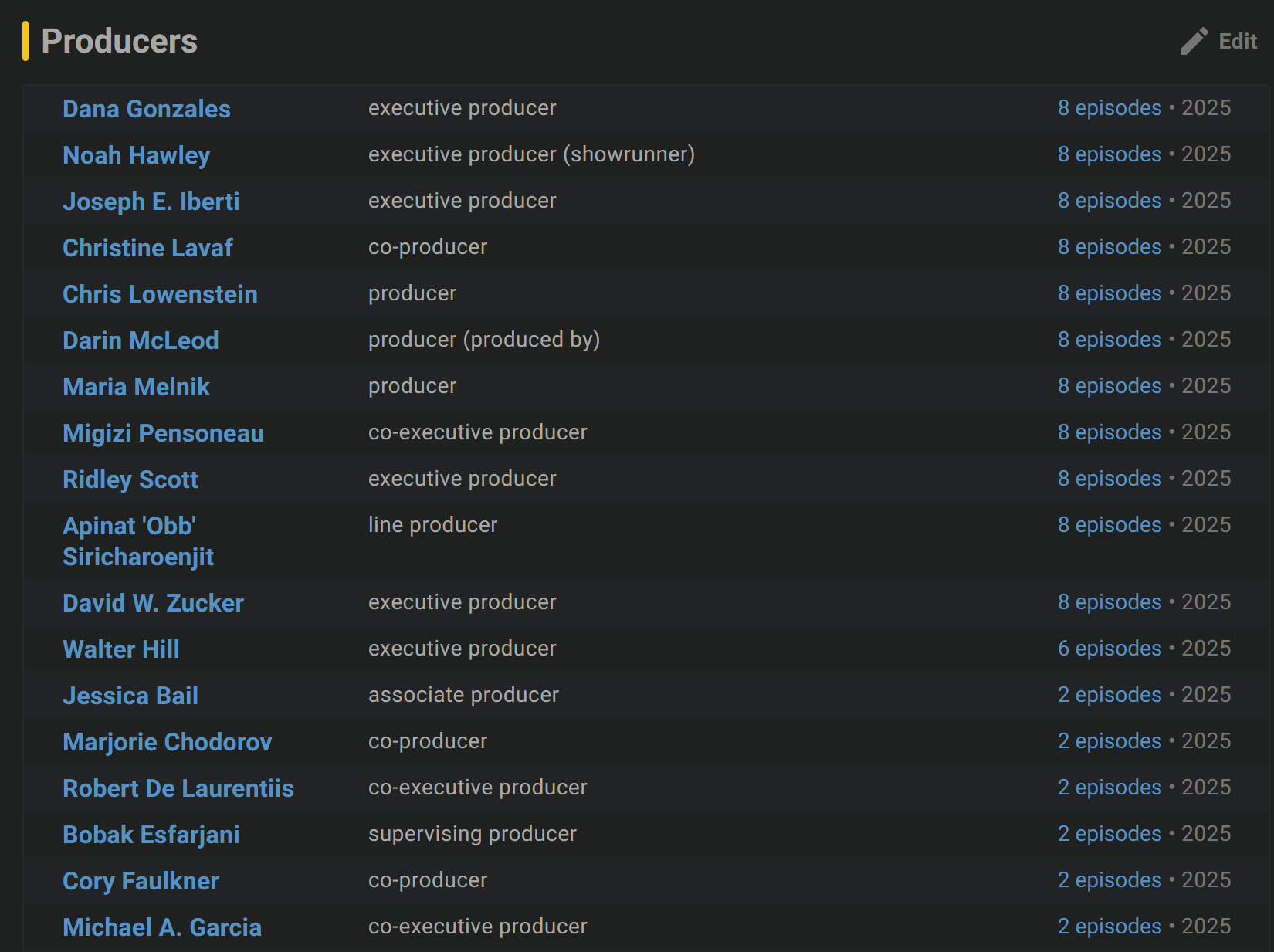Open Dana Gonzales's profile link
The image size is (1274, 952).
click(146, 109)
